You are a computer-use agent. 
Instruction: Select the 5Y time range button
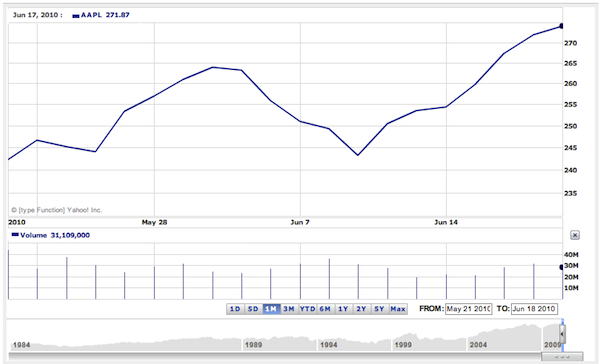pyautogui.click(x=379, y=309)
